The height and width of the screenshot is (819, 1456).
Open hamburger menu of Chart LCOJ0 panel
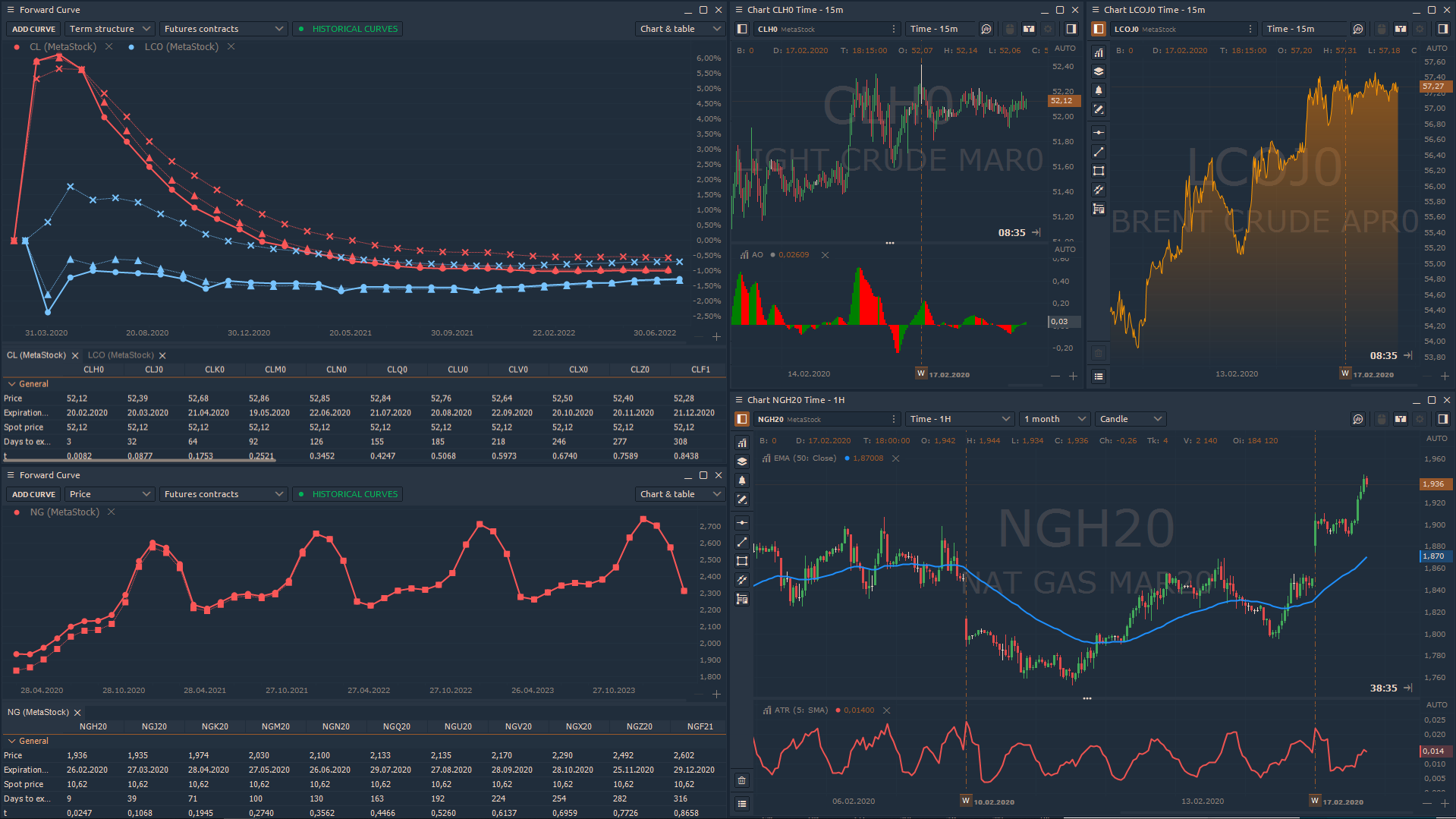tap(1096, 10)
